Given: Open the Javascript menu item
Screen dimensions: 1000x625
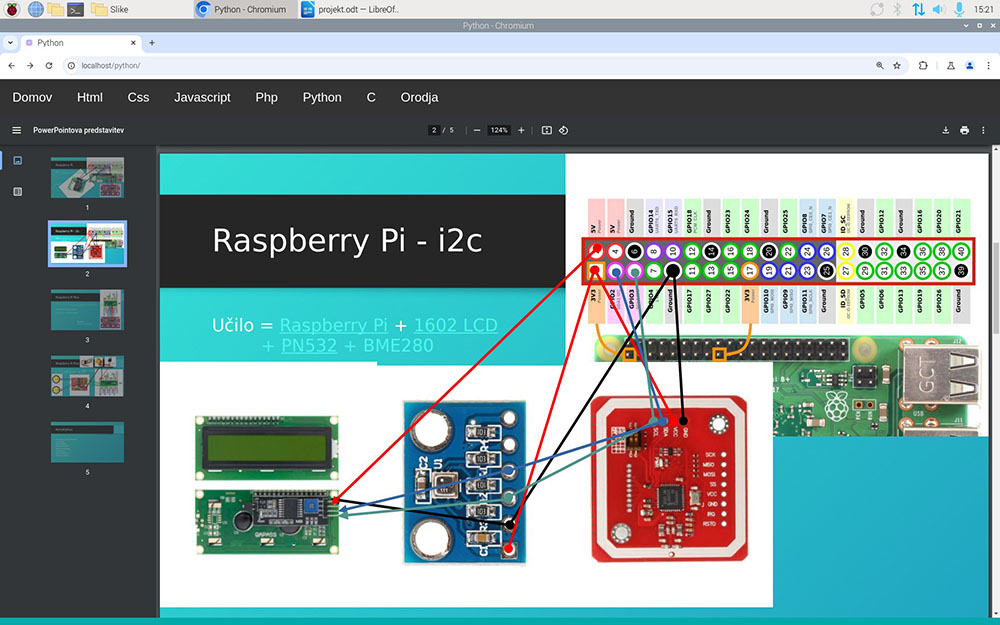Looking at the screenshot, I should tap(202, 98).
